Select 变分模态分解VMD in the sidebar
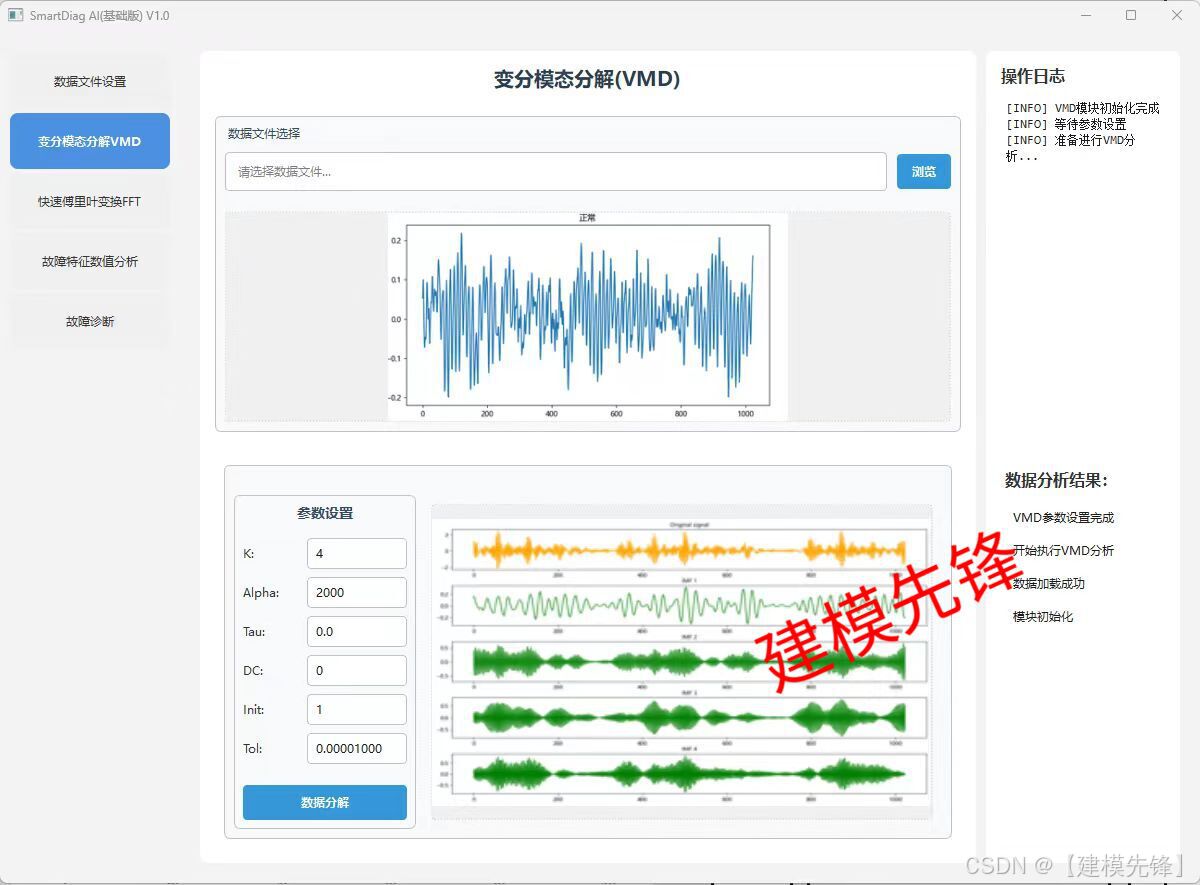This screenshot has height=885, width=1200. [90, 141]
